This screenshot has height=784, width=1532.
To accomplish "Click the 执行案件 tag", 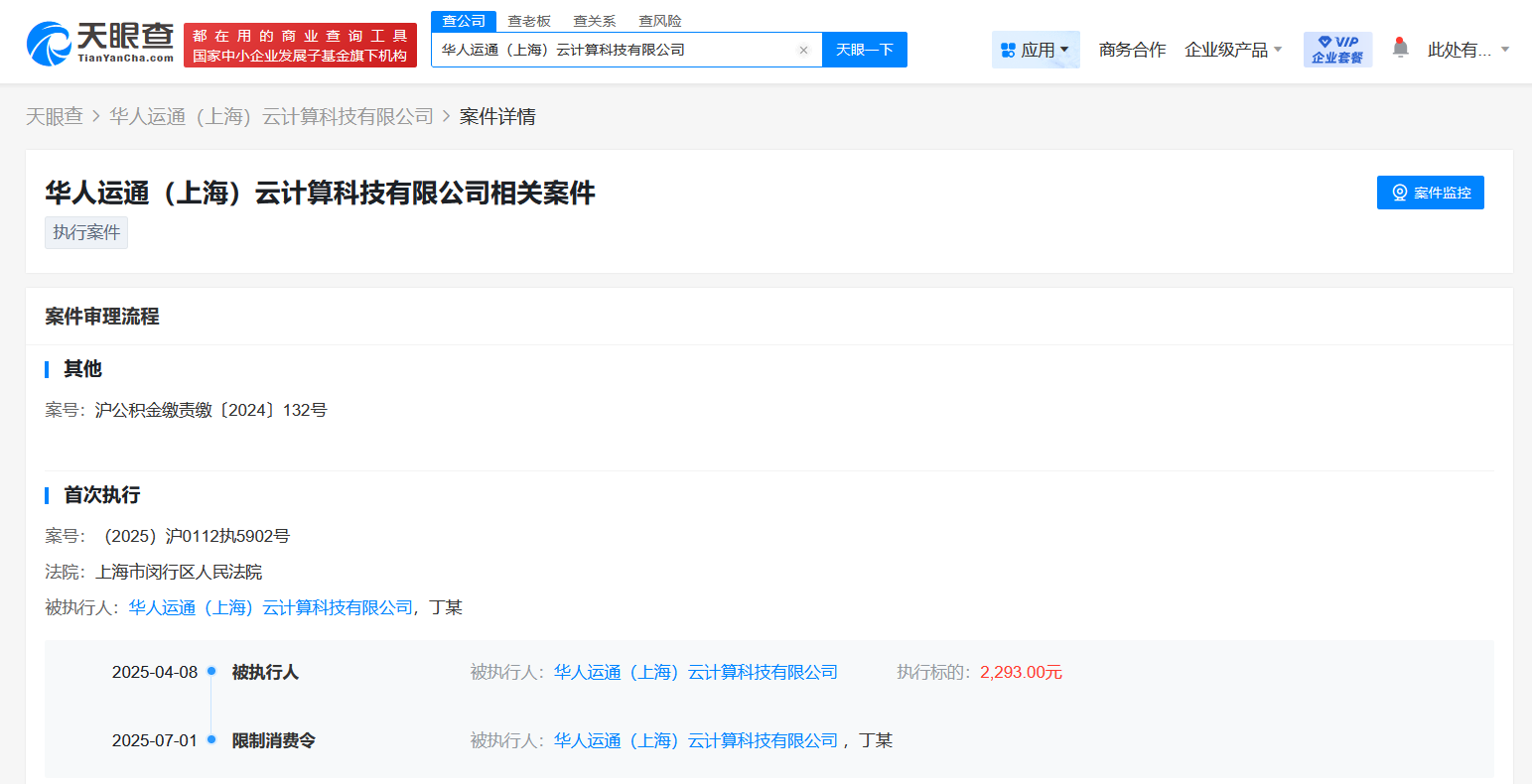I will tap(86, 232).
